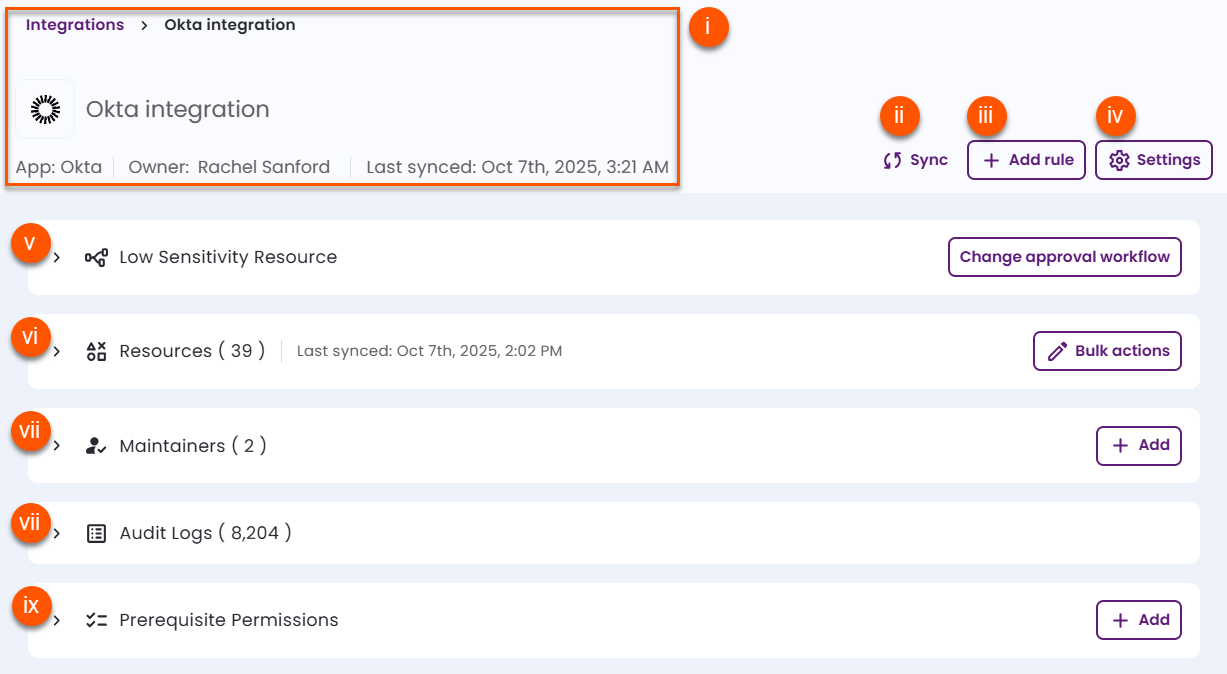Expand the Audit Logs section
This screenshot has height=674, width=1227.
coord(57,533)
